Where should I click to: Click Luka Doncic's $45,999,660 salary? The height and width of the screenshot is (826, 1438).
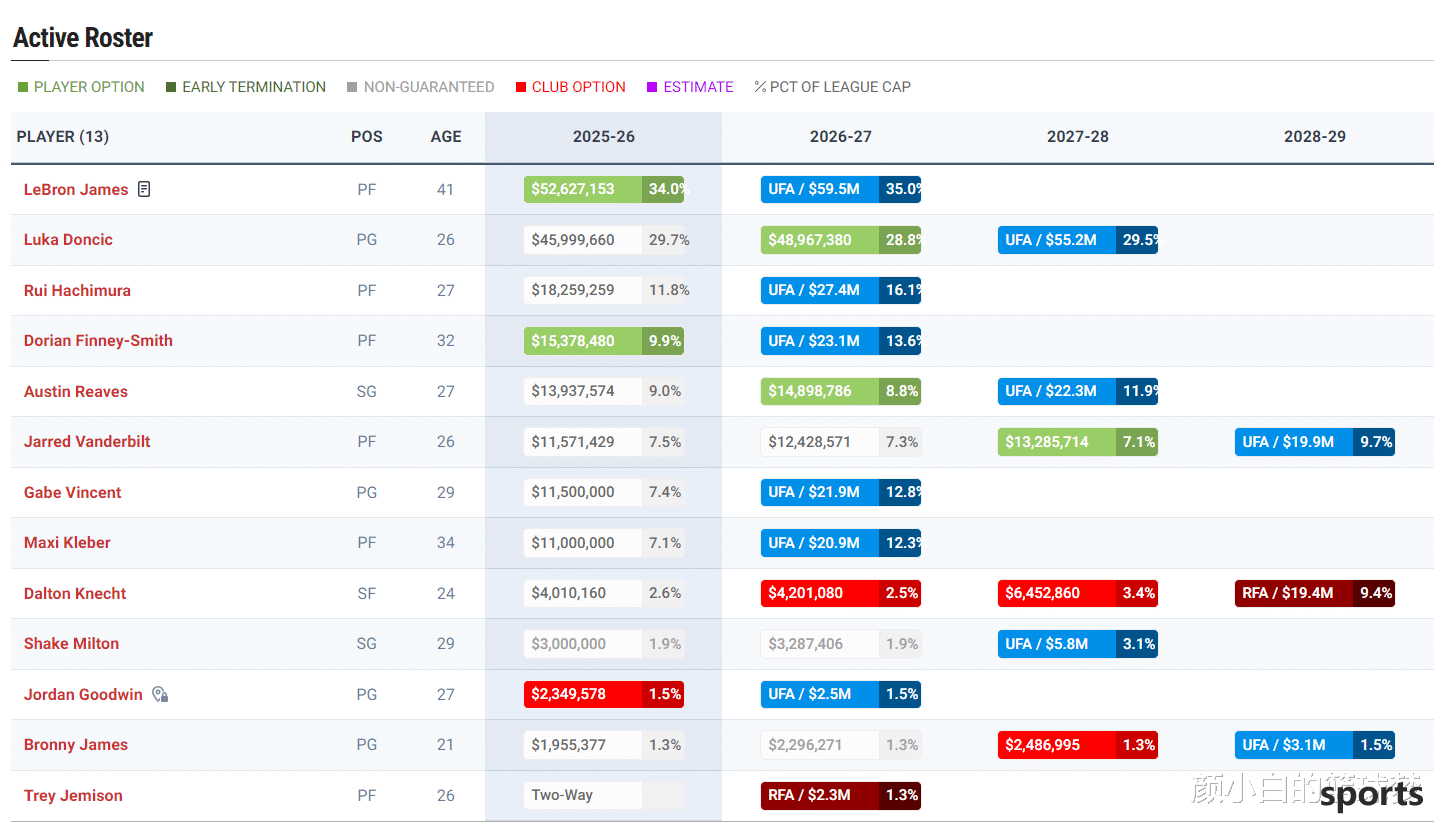(604, 240)
